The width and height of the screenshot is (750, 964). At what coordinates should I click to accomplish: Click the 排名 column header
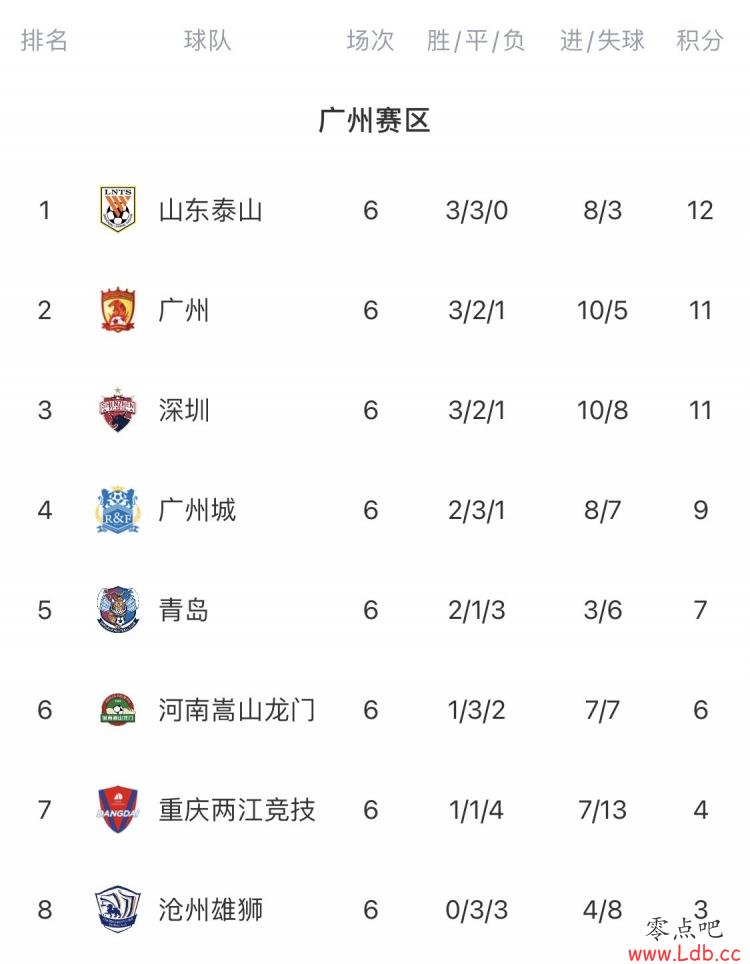click(44, 41)
